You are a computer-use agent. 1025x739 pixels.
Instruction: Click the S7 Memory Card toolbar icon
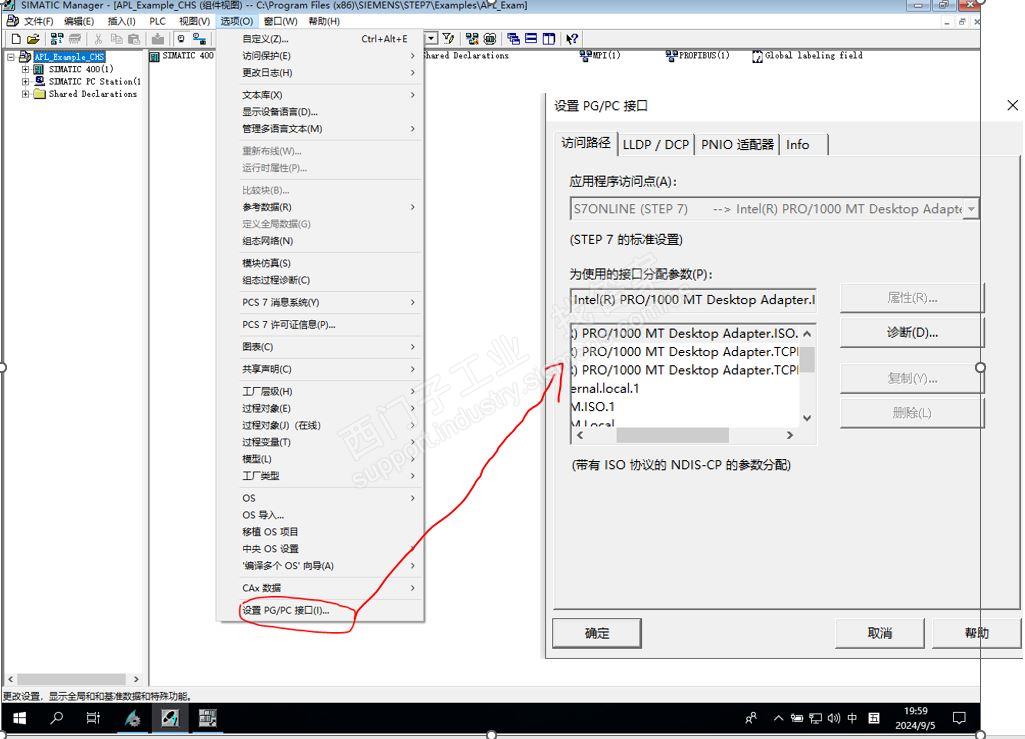75,39
